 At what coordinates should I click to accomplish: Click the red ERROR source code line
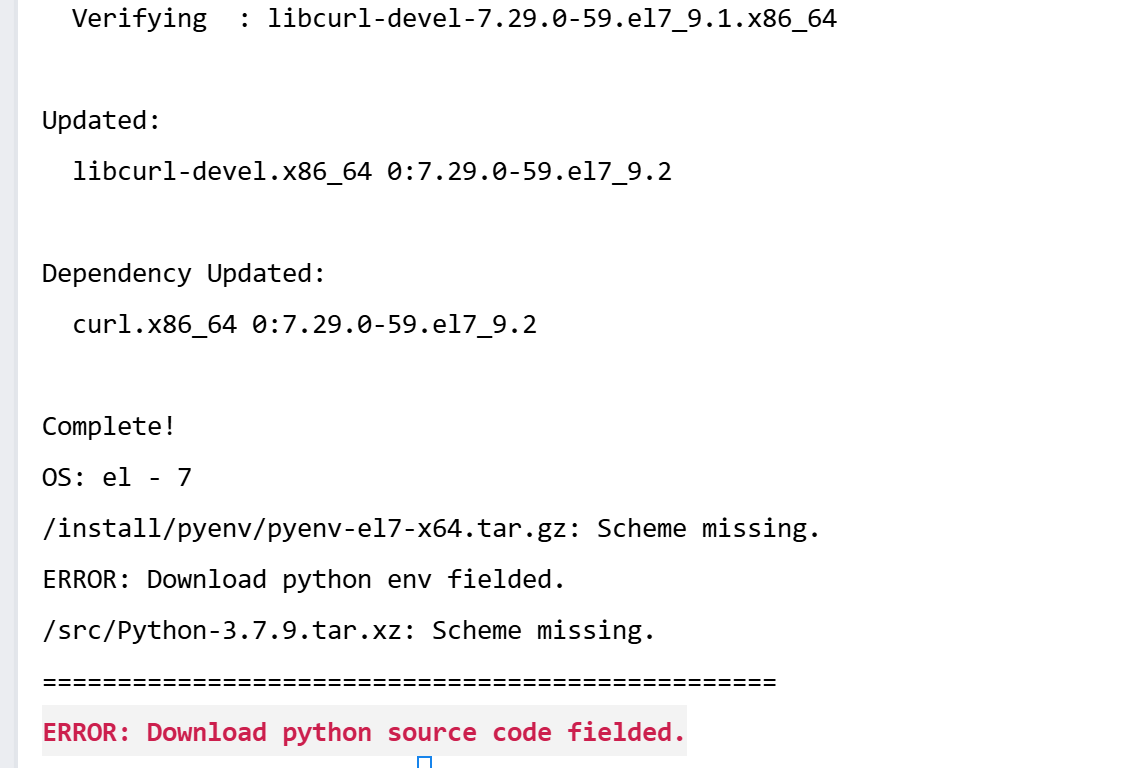point(364,732)
